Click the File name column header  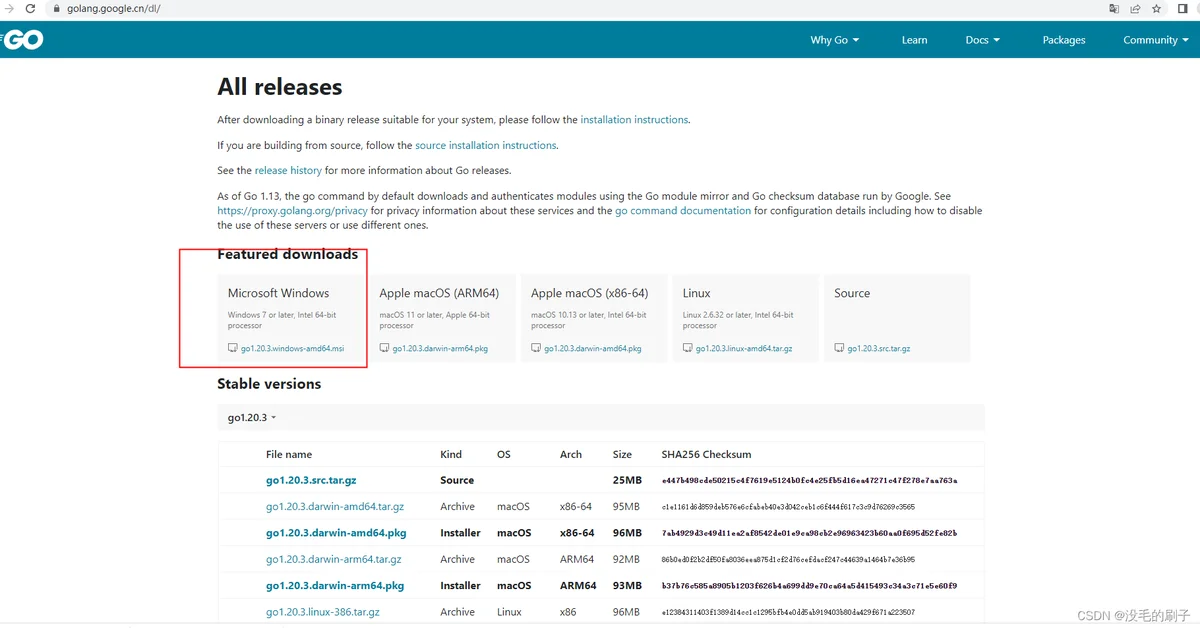[x=289, y=454]
